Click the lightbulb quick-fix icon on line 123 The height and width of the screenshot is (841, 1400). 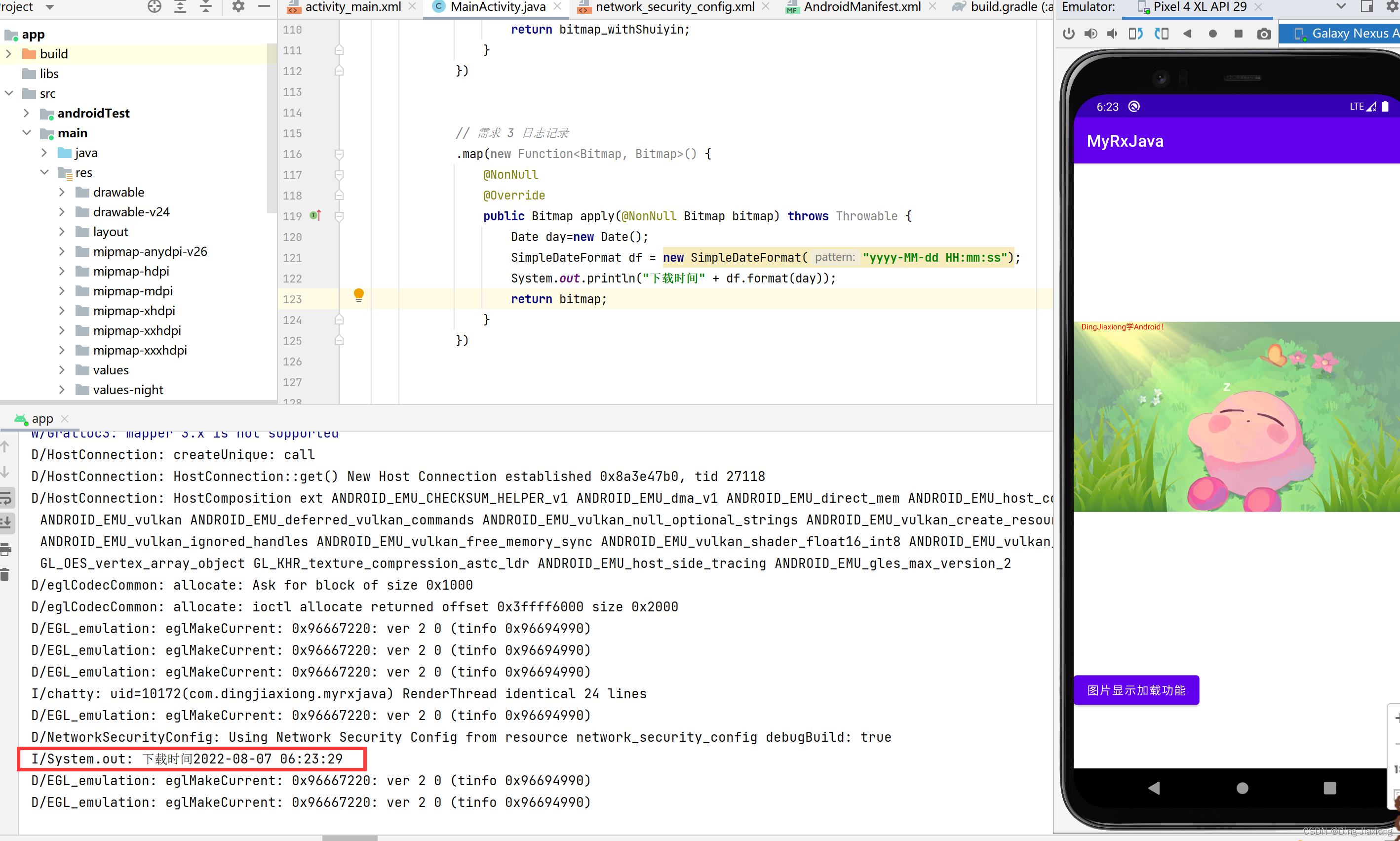click(x=358, y=295)
